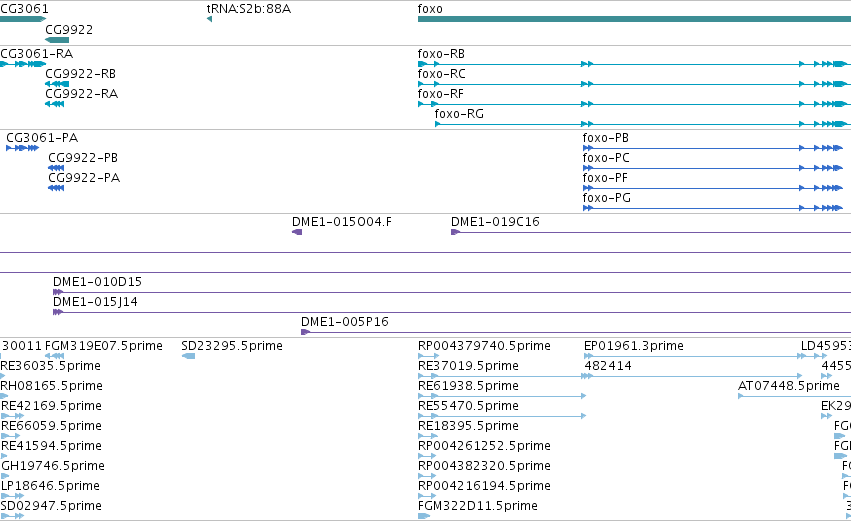Click the RP004382320.5prime EST label
The width and height of the screenshot is (851, 521).
(484, 466)
